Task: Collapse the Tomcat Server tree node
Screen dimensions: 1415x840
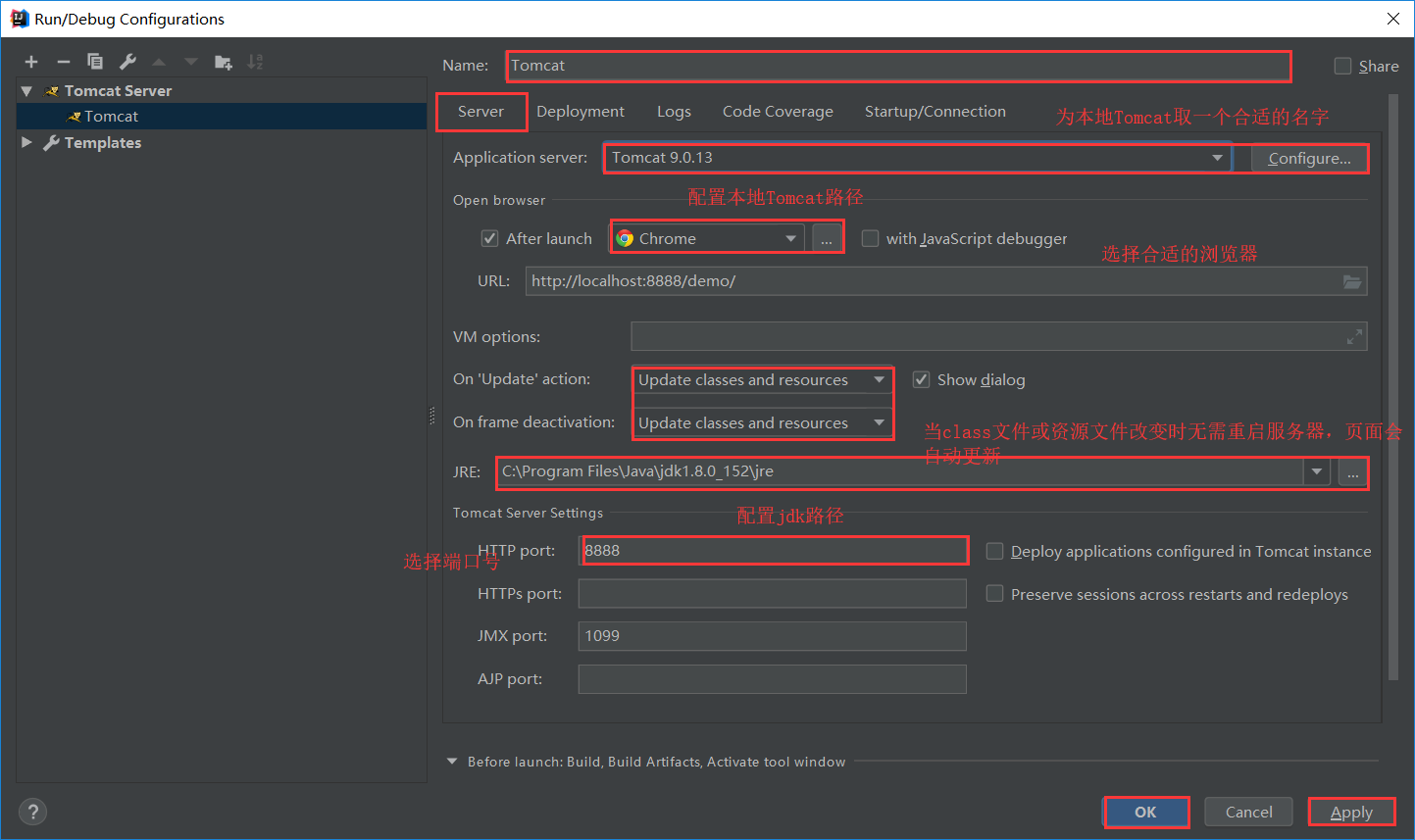Action: 26,91
